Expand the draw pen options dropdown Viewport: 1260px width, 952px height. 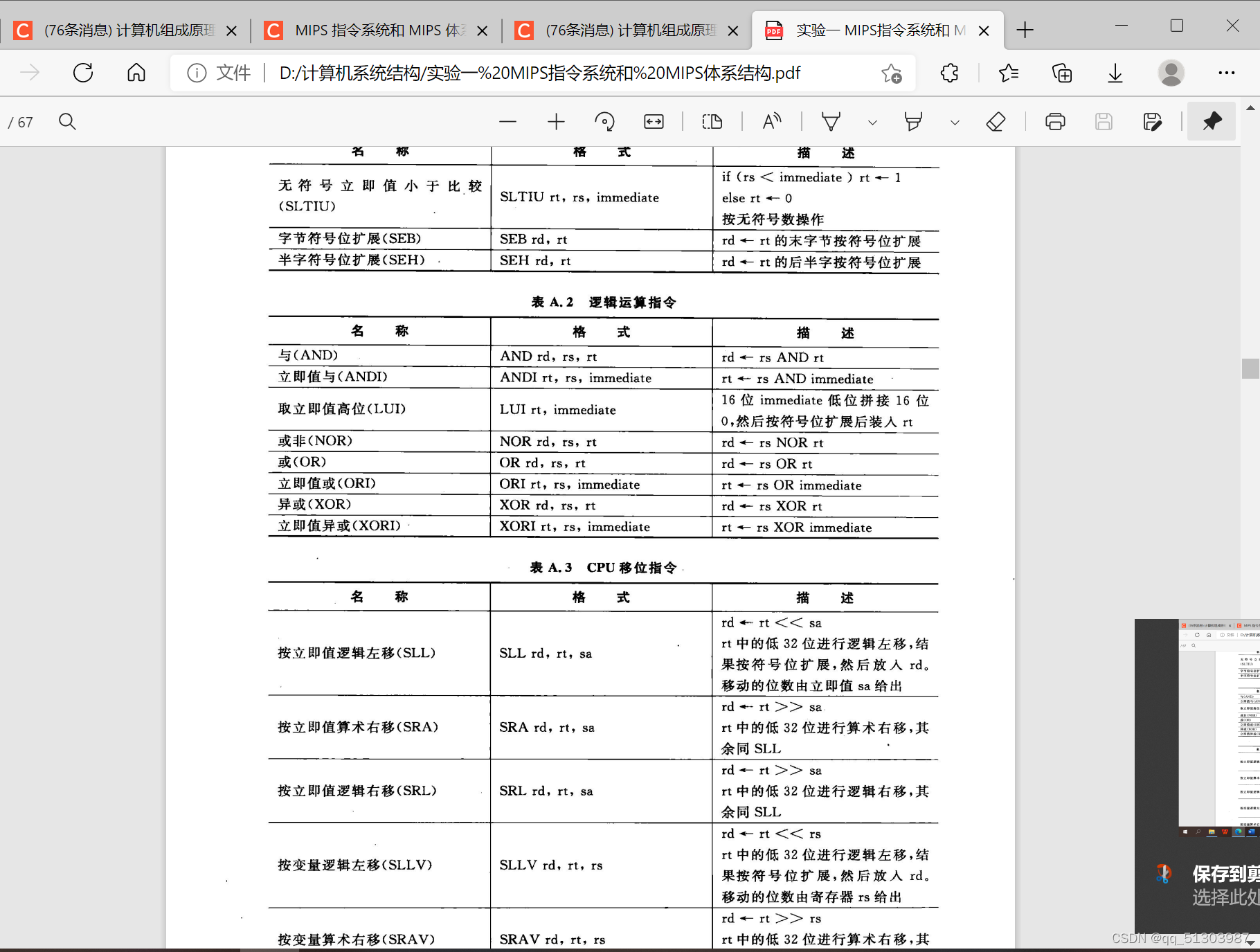(872, 123)
